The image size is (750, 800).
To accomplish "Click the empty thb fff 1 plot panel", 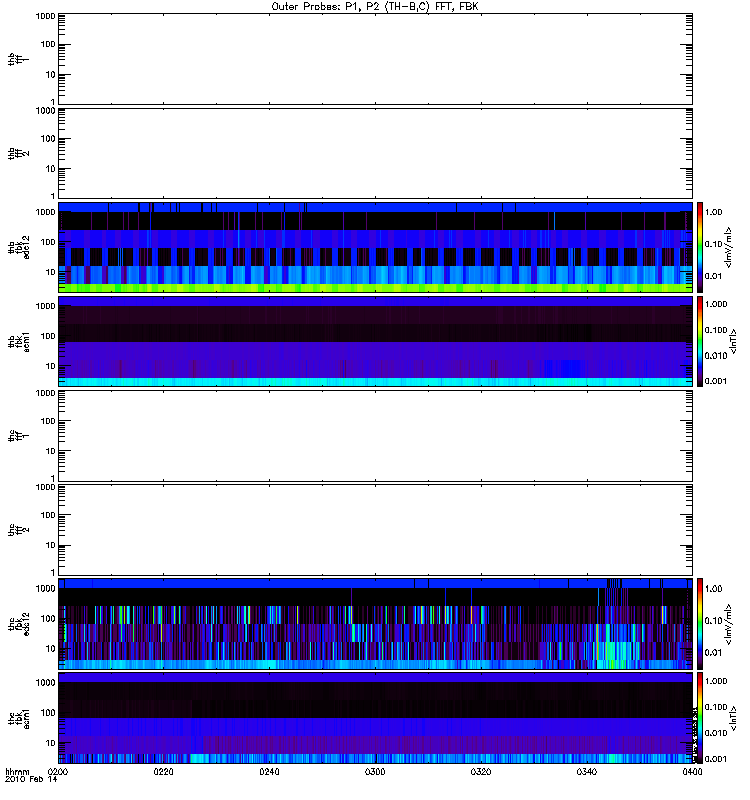I will 375,59.
